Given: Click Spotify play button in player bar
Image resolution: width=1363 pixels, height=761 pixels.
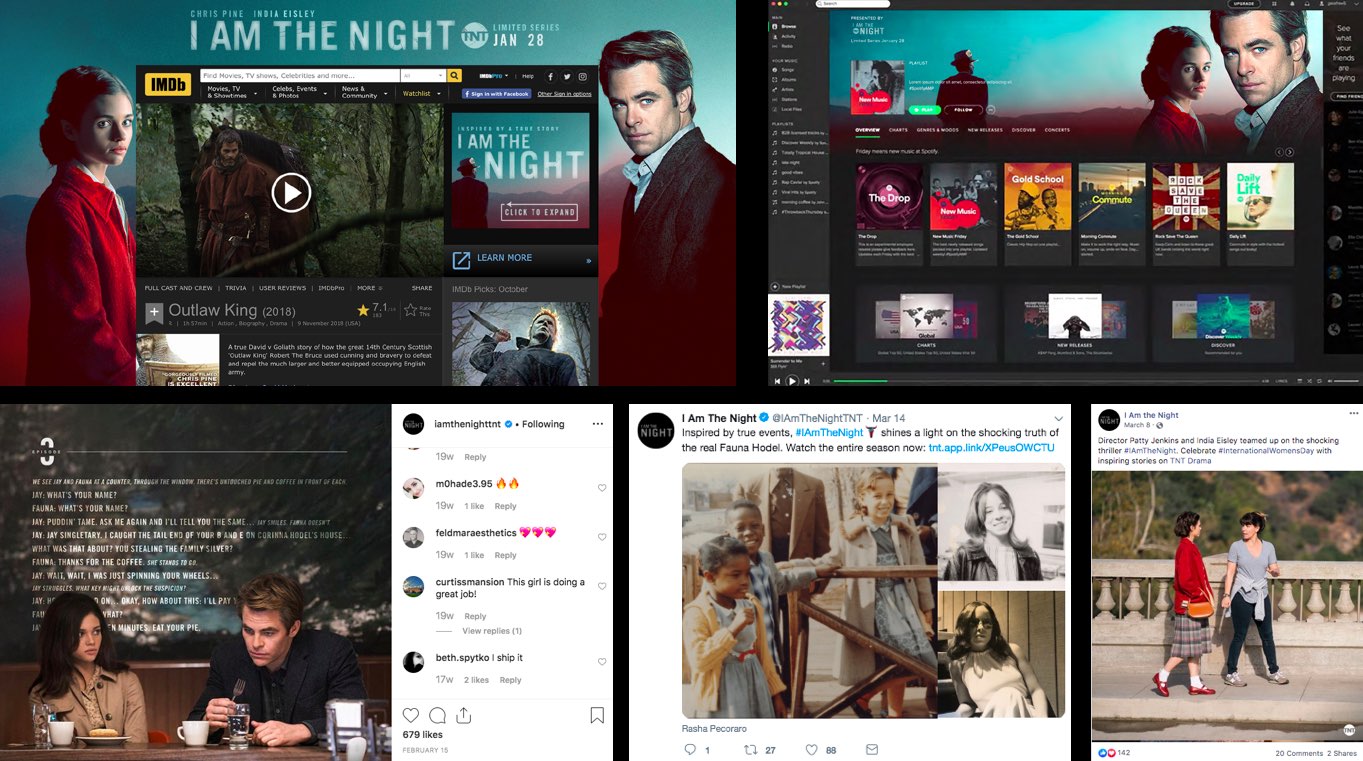Looking at the screenshot, I should 792,381.
